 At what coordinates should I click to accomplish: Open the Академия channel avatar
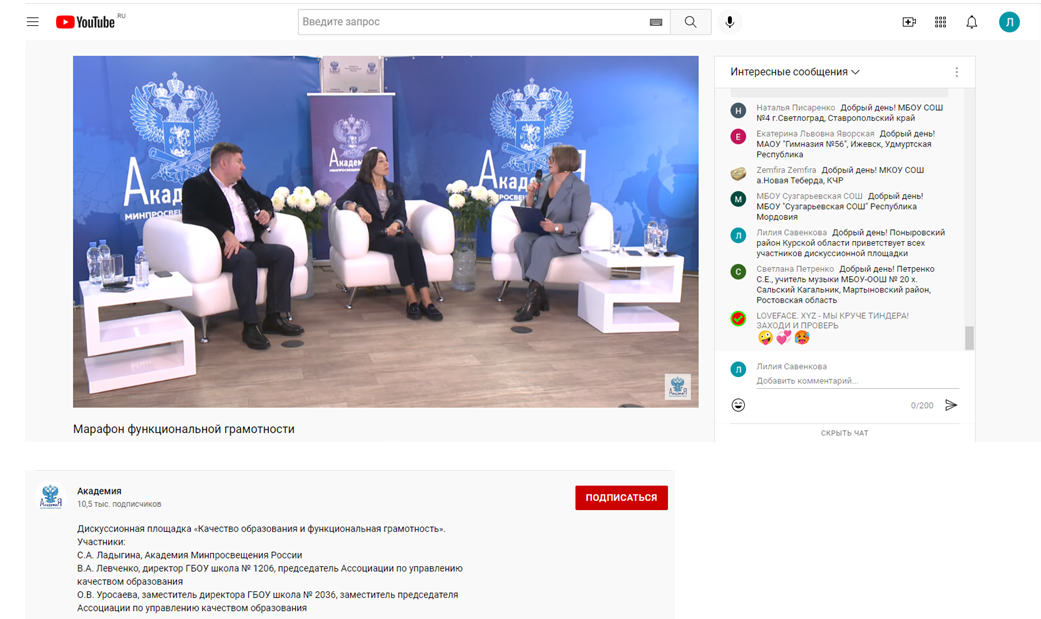coord(50,497)
